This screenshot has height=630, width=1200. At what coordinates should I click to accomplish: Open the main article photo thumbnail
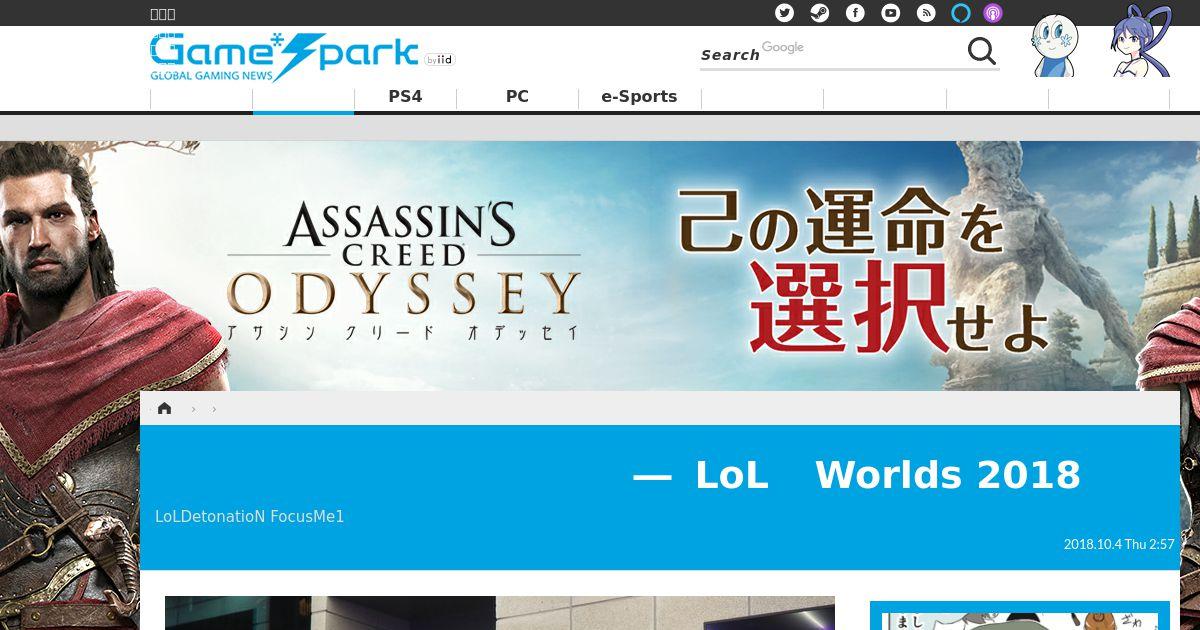[500, 613]
